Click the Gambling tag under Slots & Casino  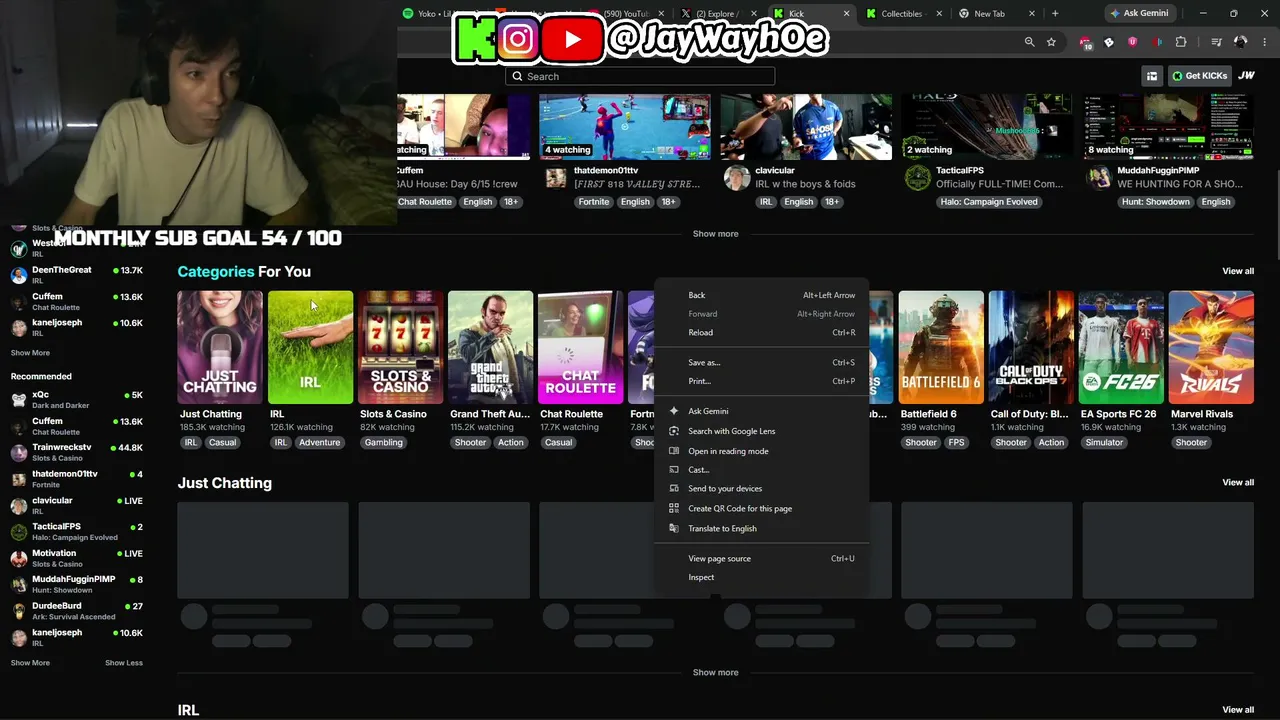(383, 442)
